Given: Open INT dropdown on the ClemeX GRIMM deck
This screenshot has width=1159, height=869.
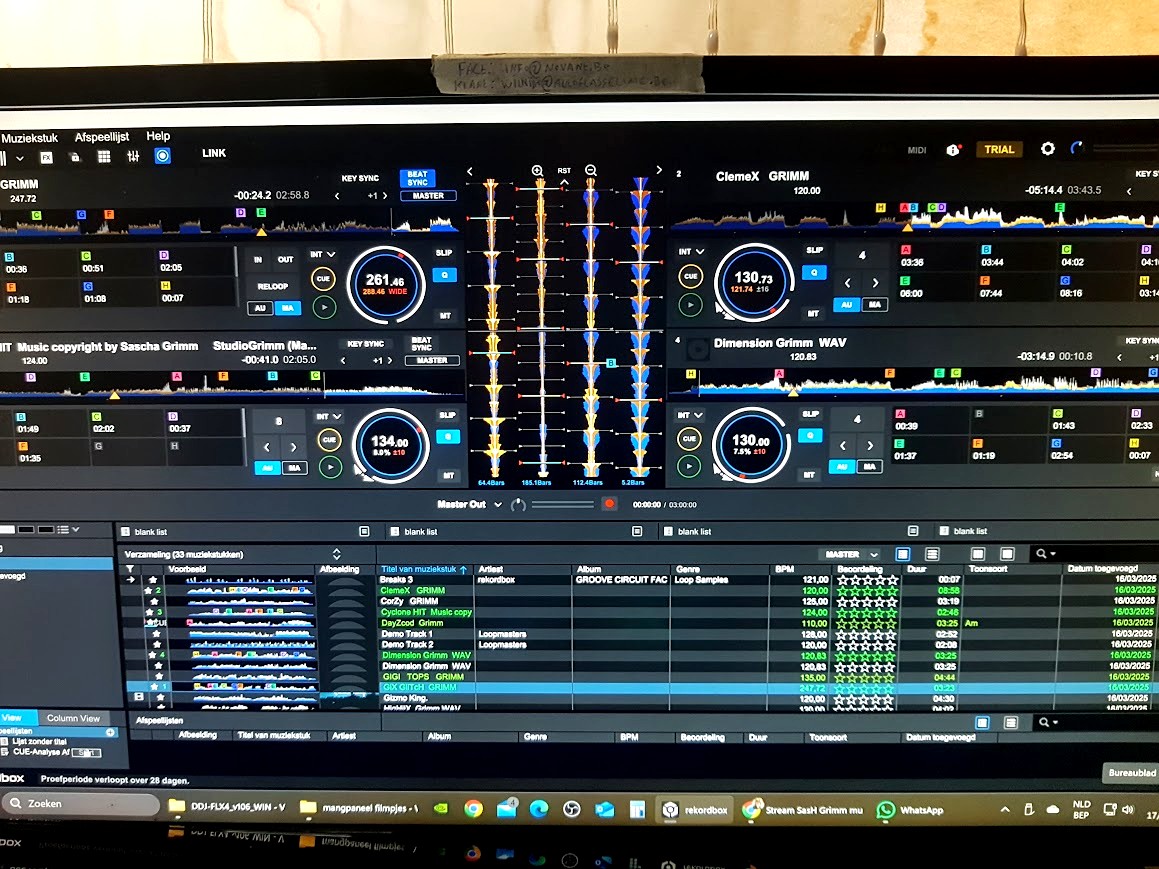Looking at the screenshot, I should 691,251.
